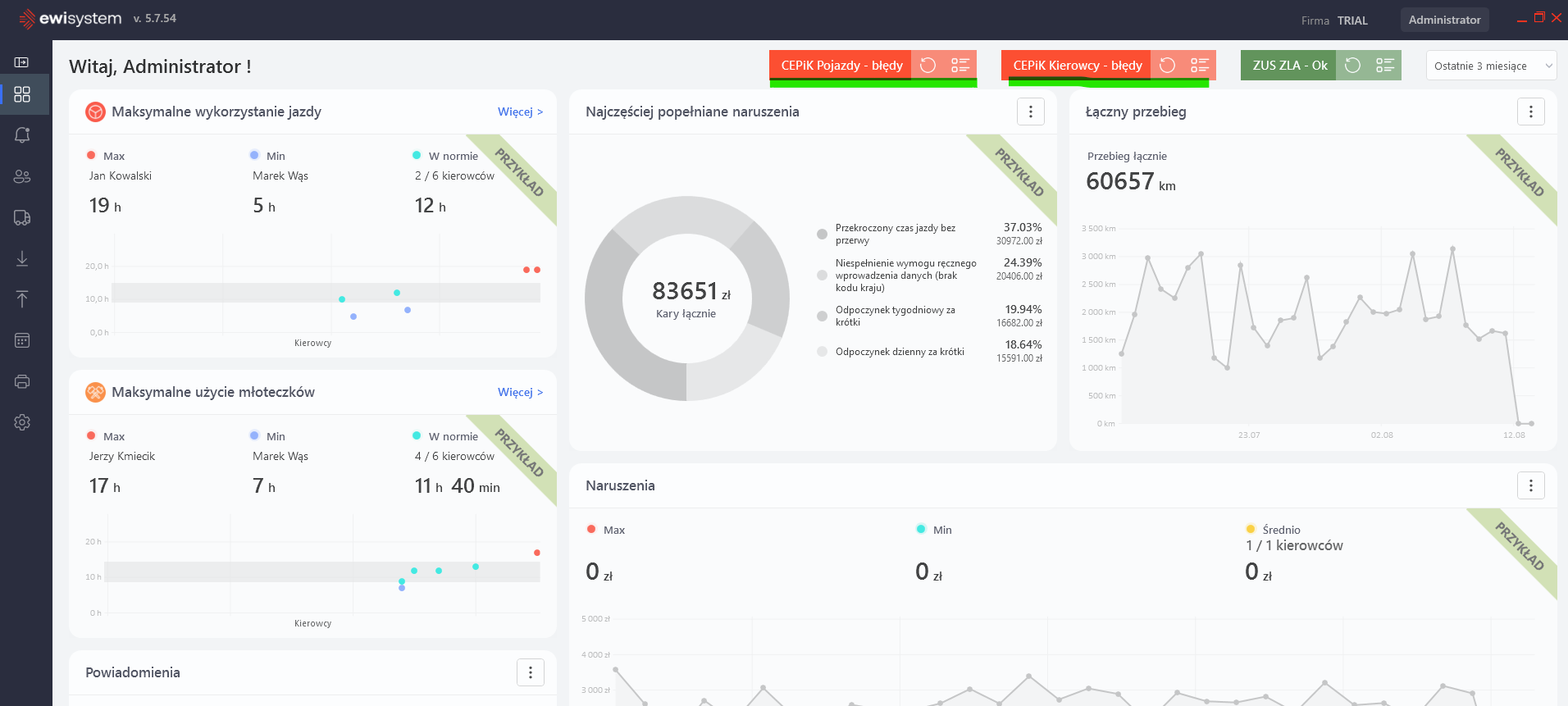1568x706 pixels.
Task: Show CEPiK Kierowcy details list
Action: [1200, 66]
